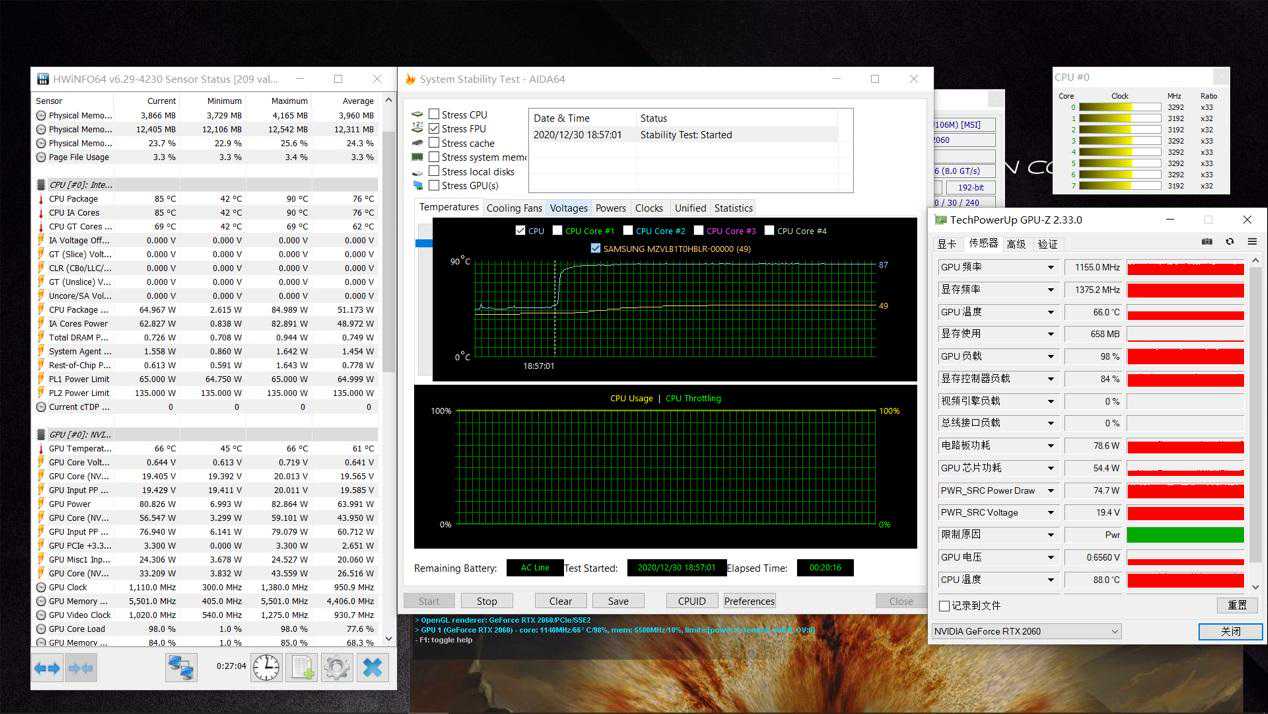
Task: Switch to the Cooling Fans tab
Action: (x=514, y=208)
